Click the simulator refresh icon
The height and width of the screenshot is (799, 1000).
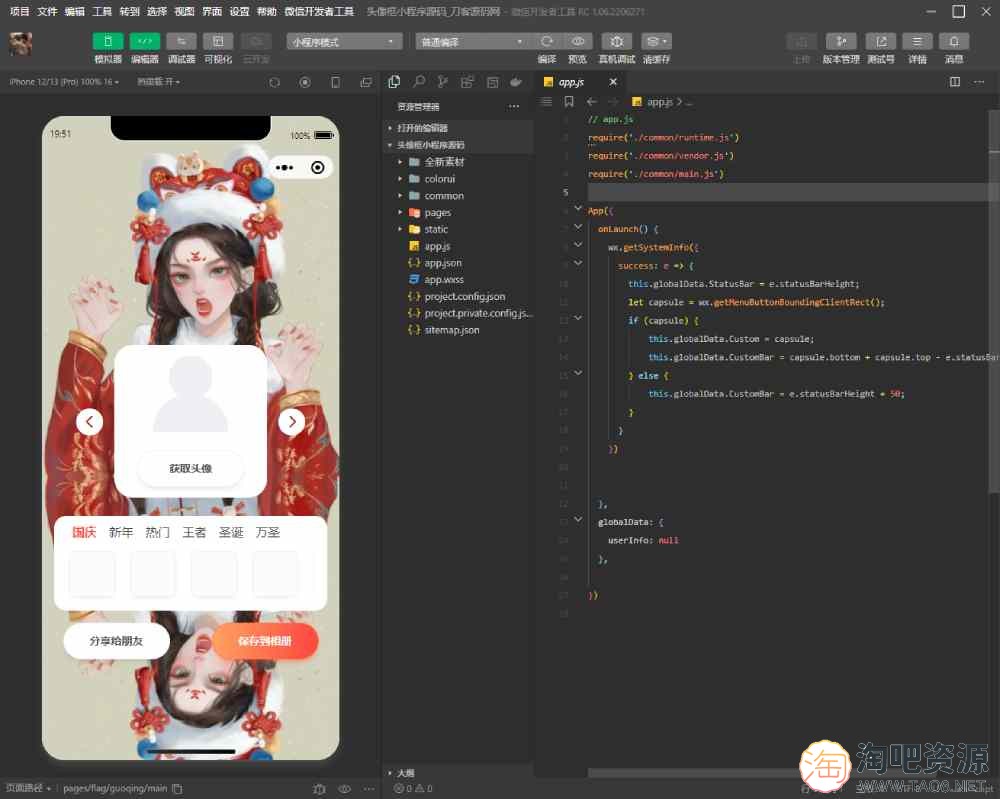coord(274,82)
